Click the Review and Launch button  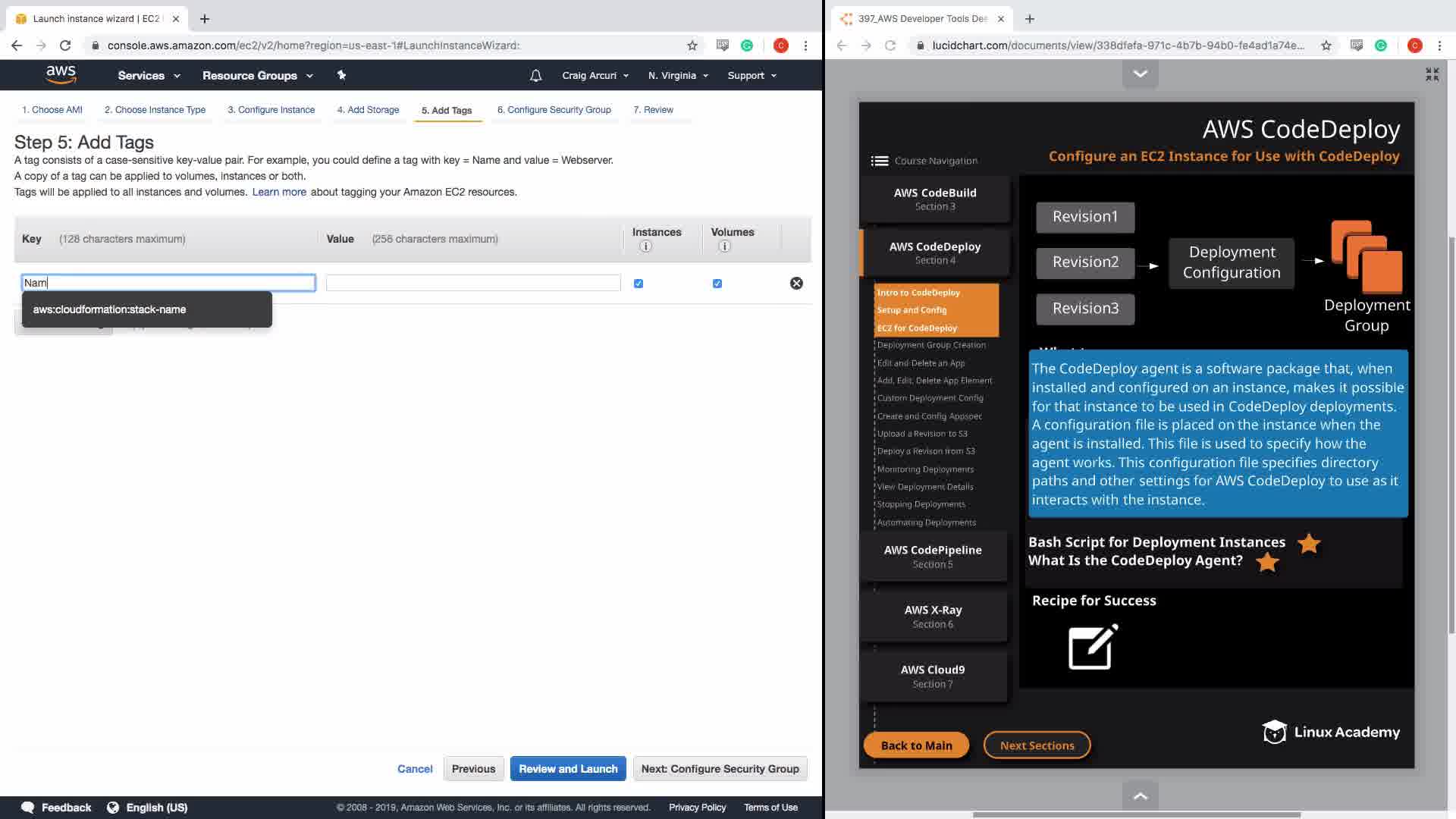(x=568, y=768)
